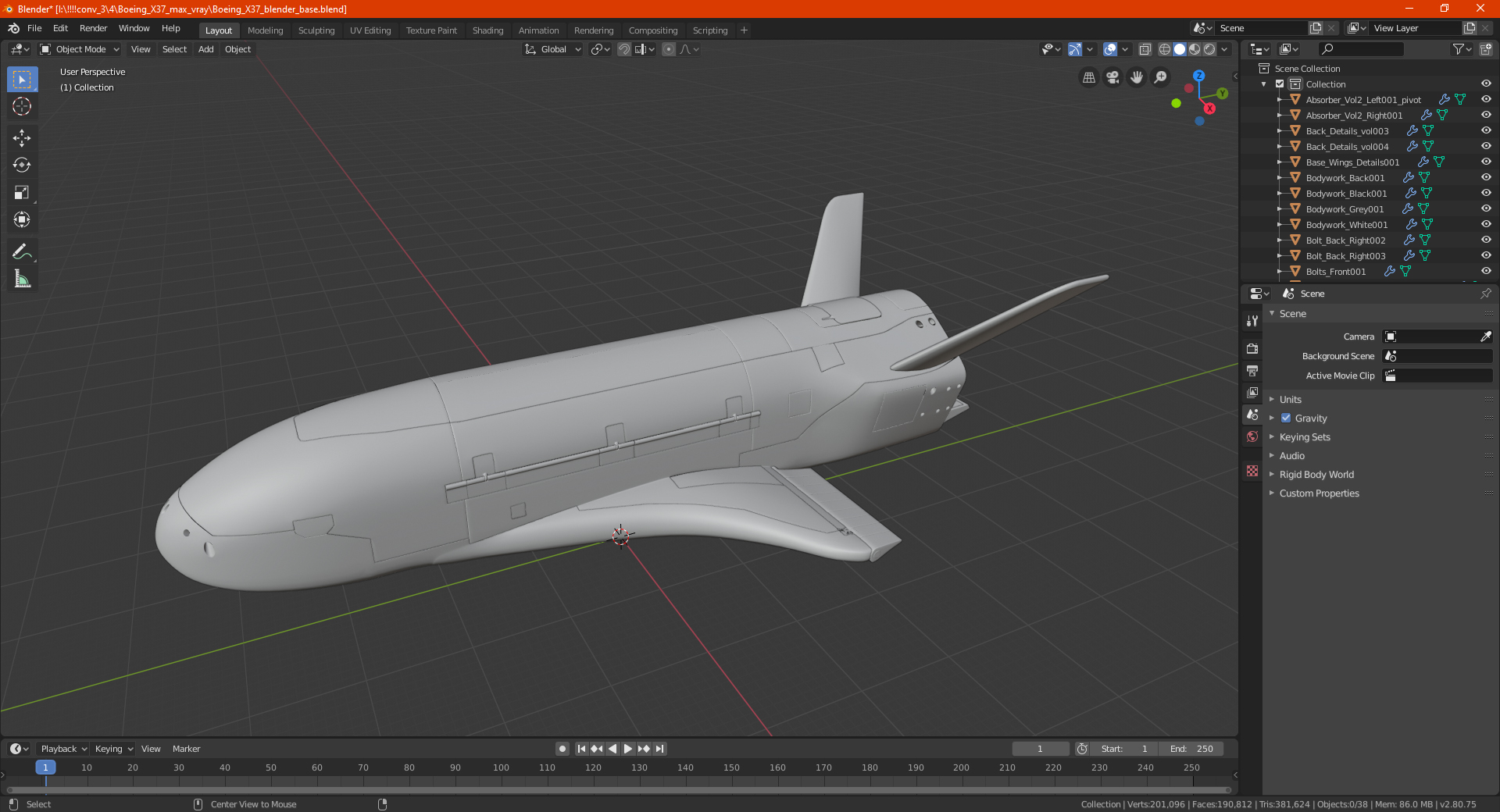
Task: Select the Scale tool
Action: [22, 193]
